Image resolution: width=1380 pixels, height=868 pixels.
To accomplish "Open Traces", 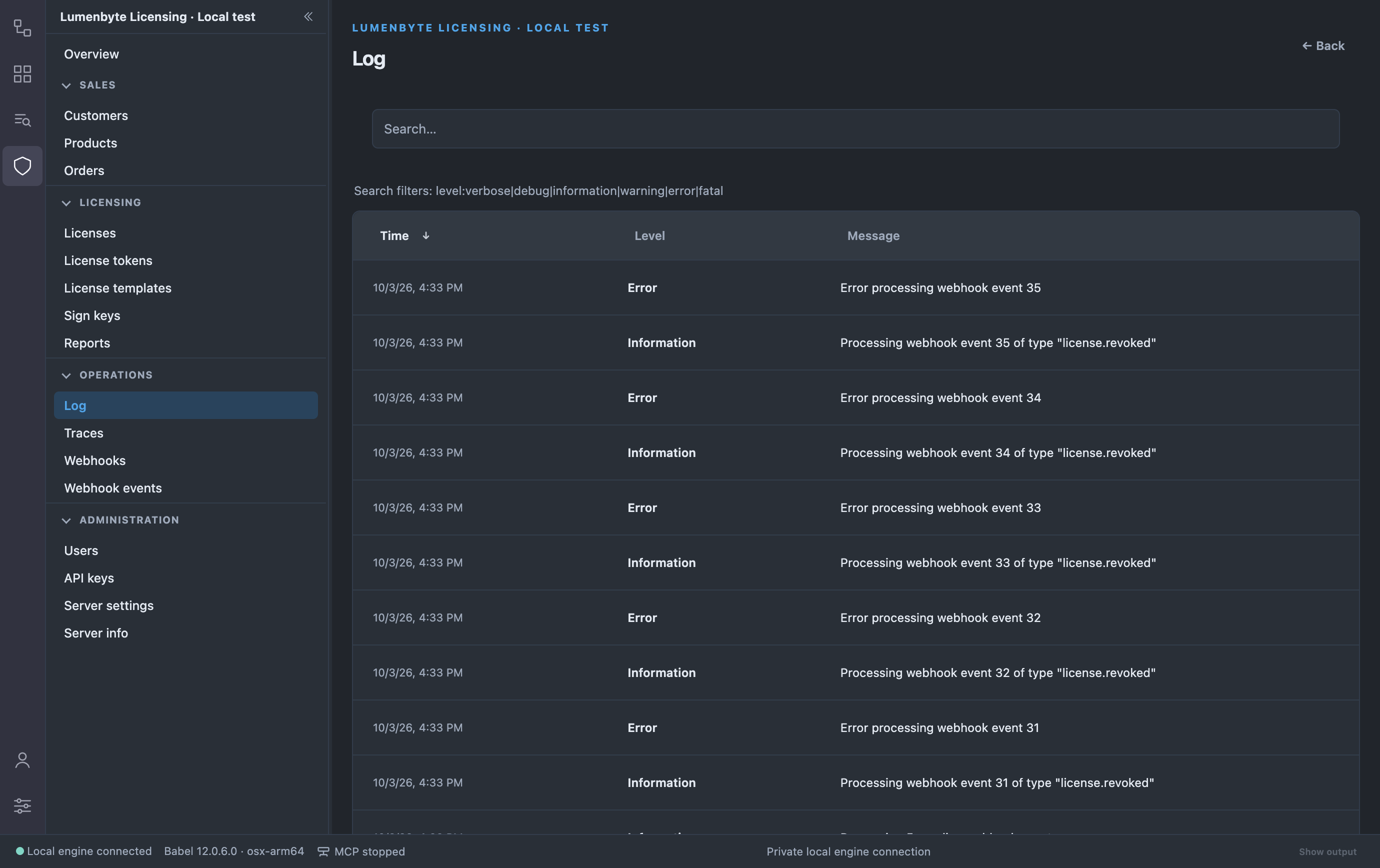I will (185, 433).
